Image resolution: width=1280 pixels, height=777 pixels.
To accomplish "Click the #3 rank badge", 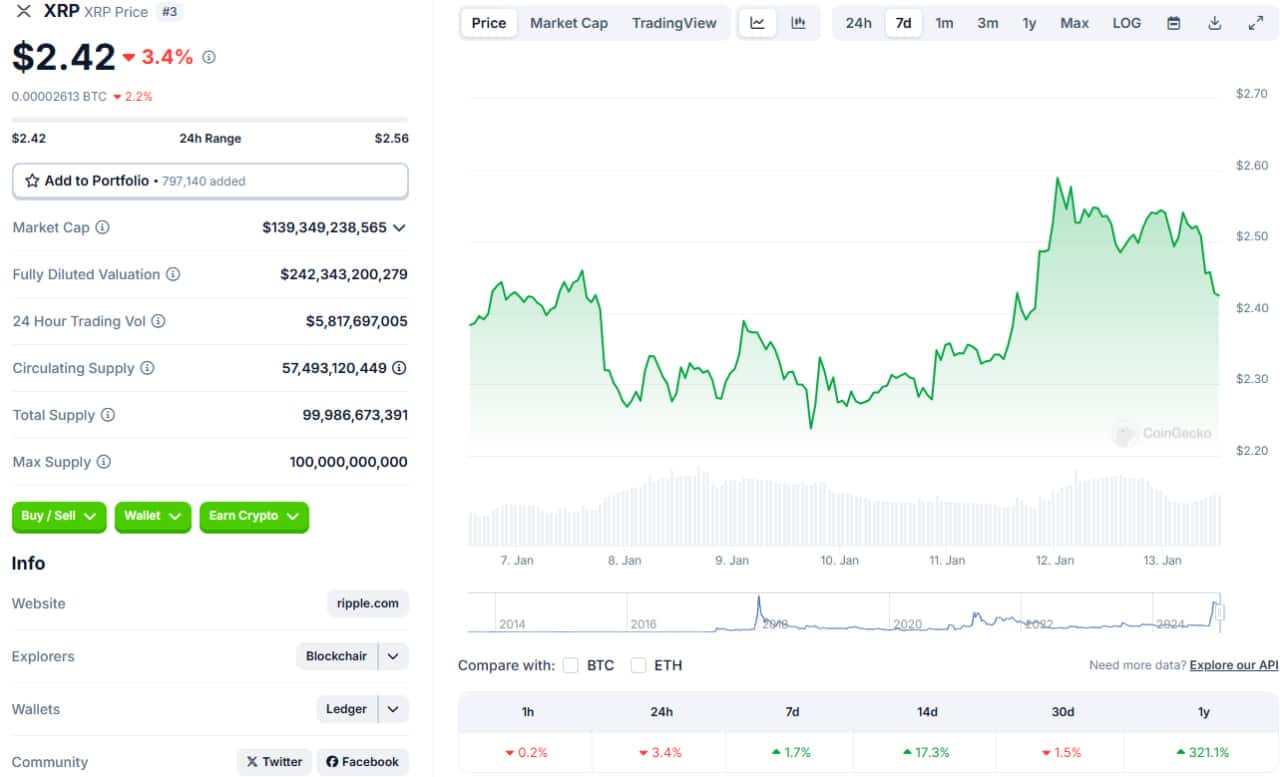I will coord(171,12).
